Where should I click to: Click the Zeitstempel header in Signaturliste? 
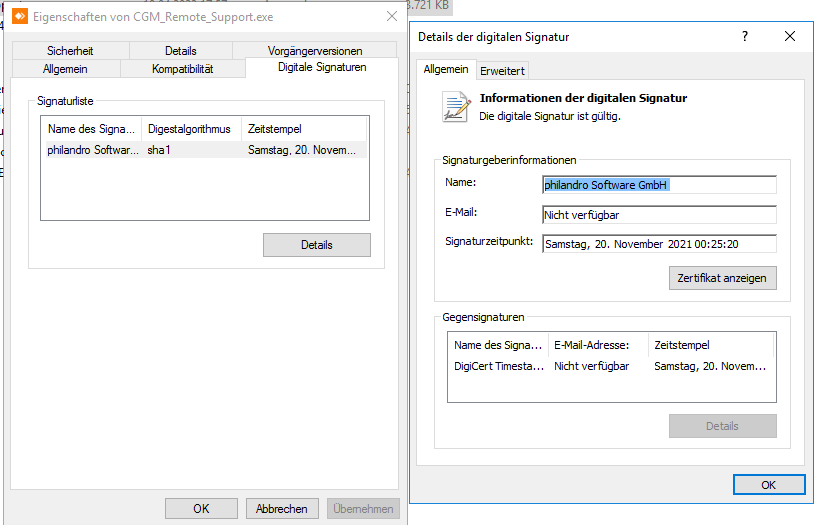pos(304,129)
